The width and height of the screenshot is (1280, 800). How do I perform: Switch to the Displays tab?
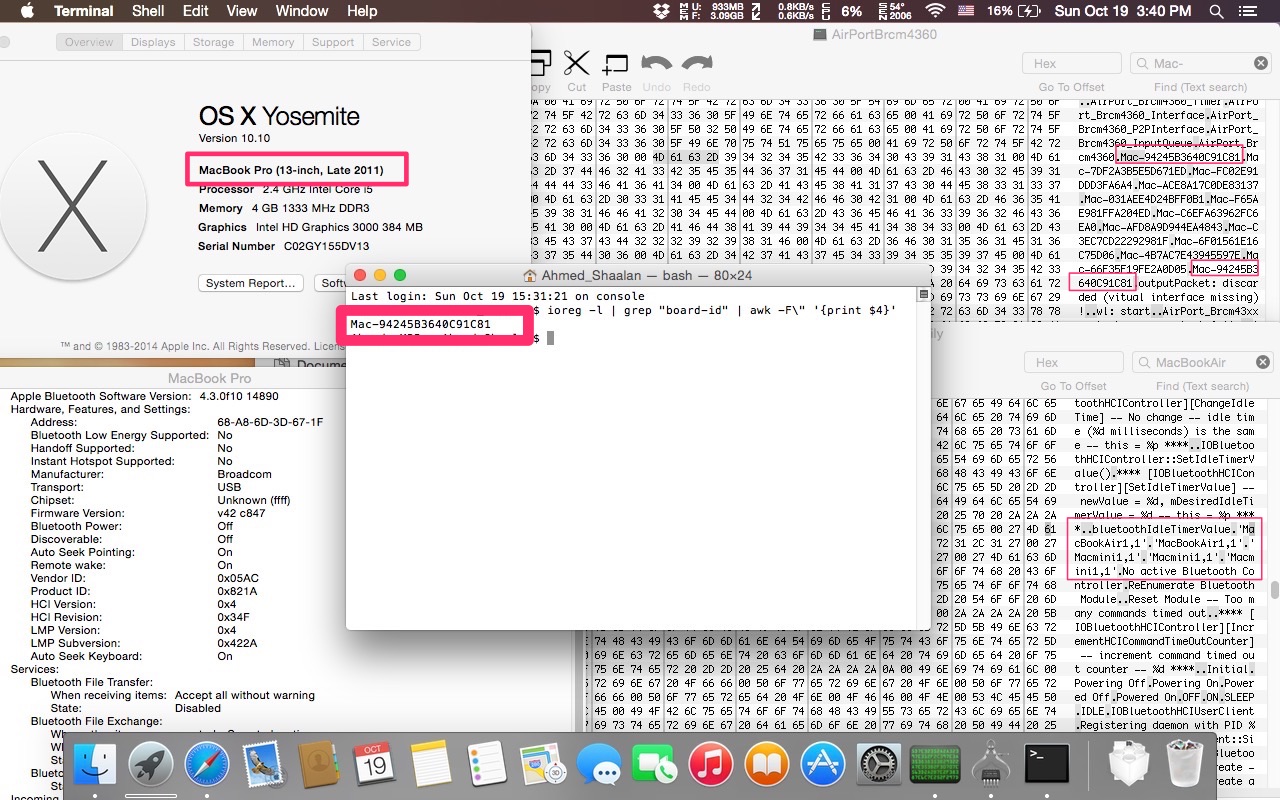tap(153, 42)
